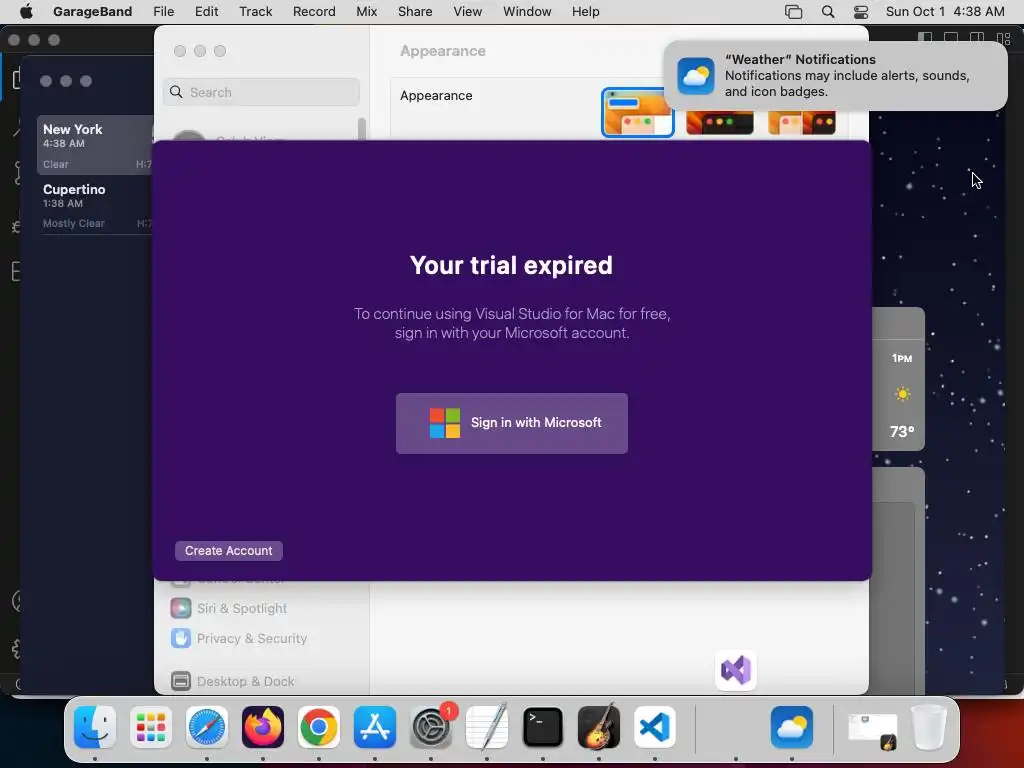This screenshot has width=1024, height=768.
Task: Open the GarageBand menu
Action: (x=92, y=11)
